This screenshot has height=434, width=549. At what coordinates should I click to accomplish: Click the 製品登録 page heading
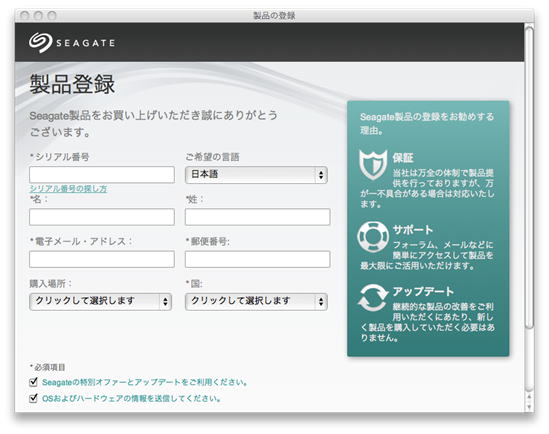[72, 84]
